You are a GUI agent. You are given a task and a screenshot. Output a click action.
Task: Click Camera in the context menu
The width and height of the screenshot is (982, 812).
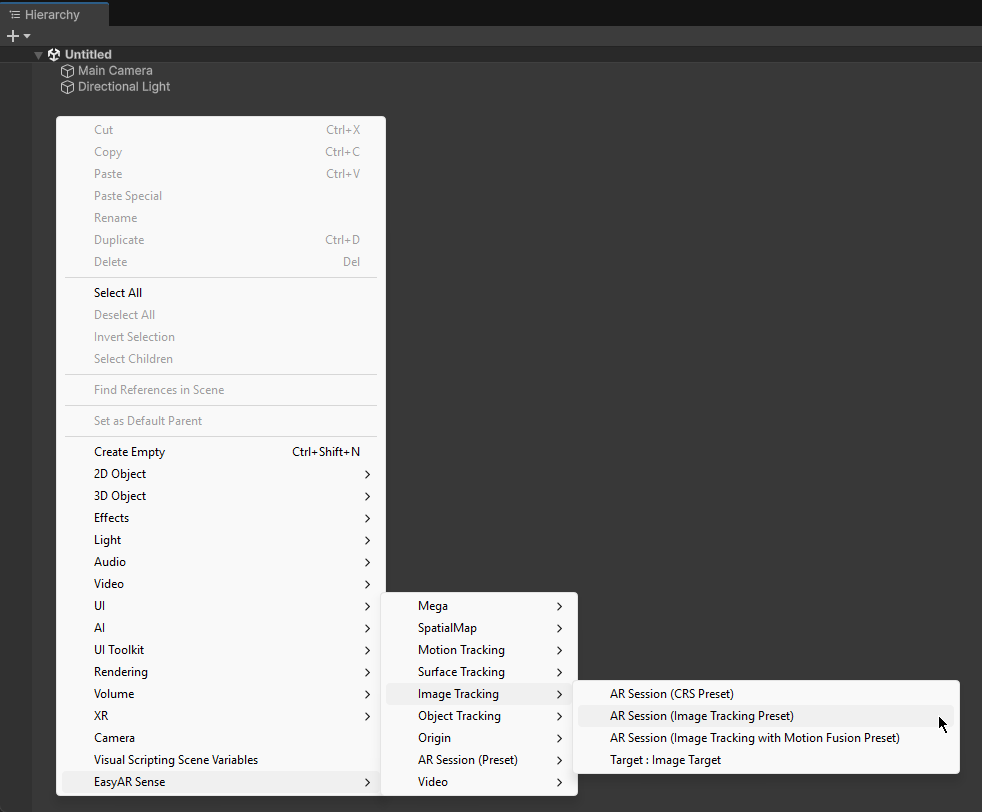click(114, 738)
